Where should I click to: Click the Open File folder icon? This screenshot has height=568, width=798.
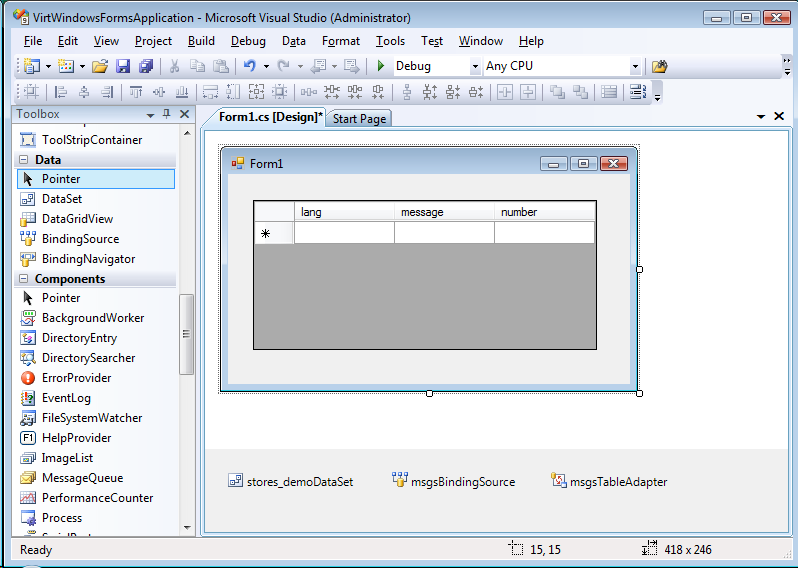[99, 66]
